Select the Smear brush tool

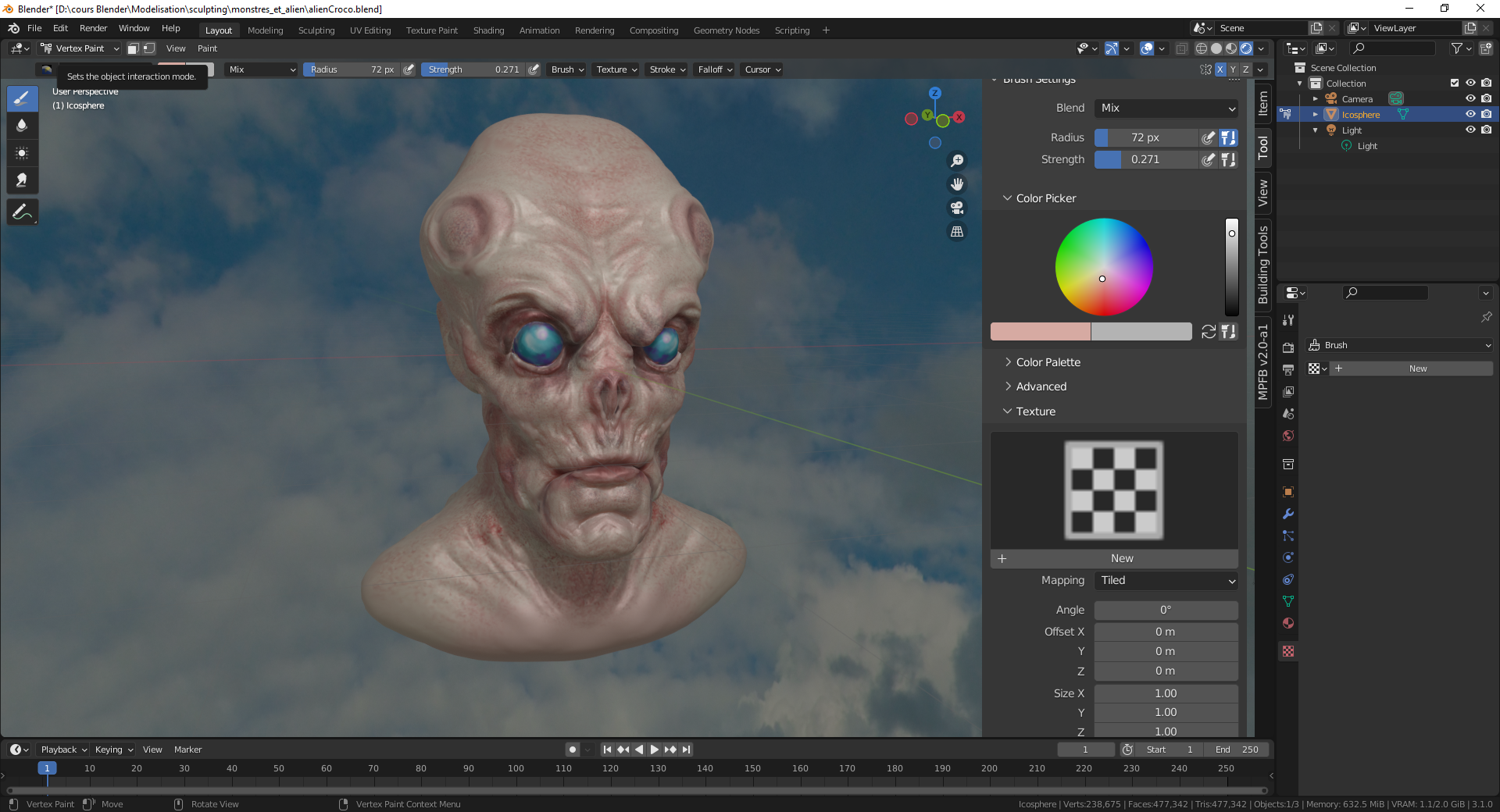(22, 180)
